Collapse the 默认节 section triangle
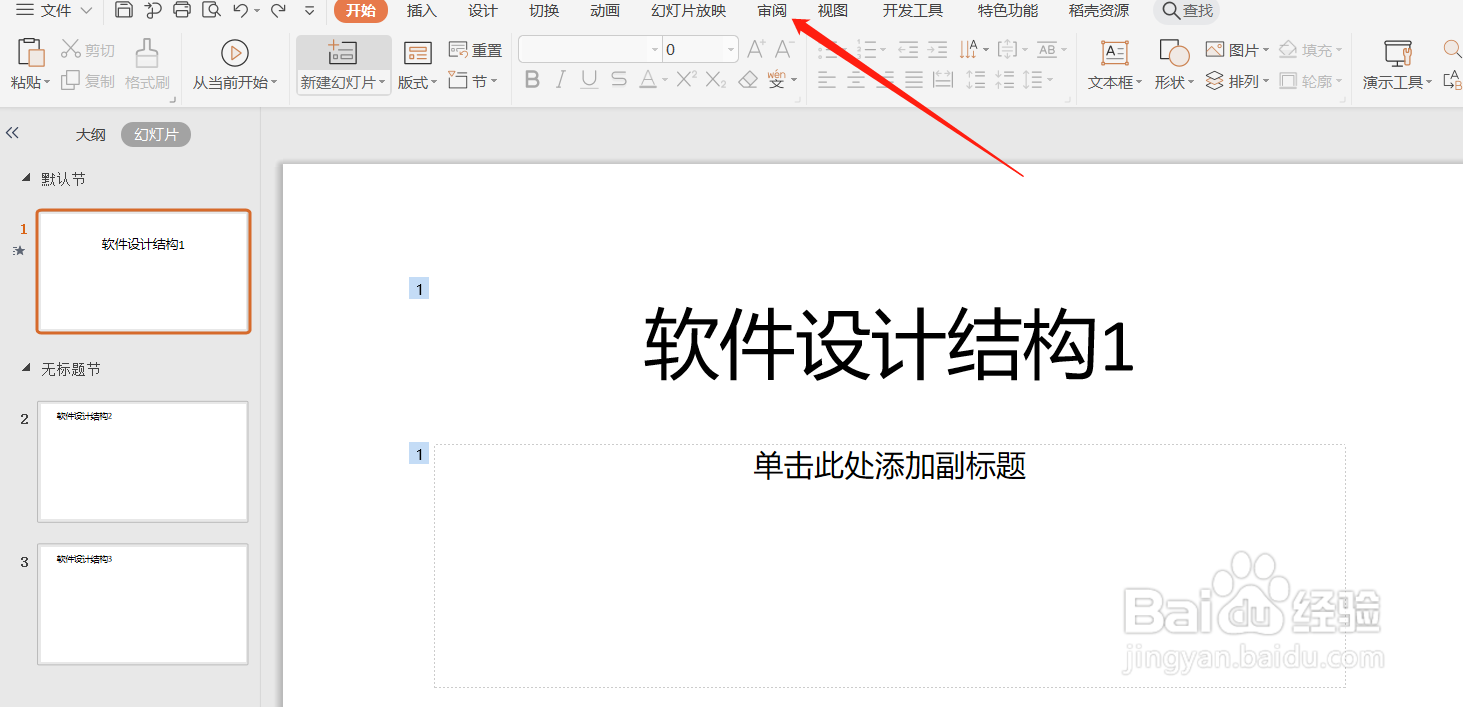 pos(26,178)
